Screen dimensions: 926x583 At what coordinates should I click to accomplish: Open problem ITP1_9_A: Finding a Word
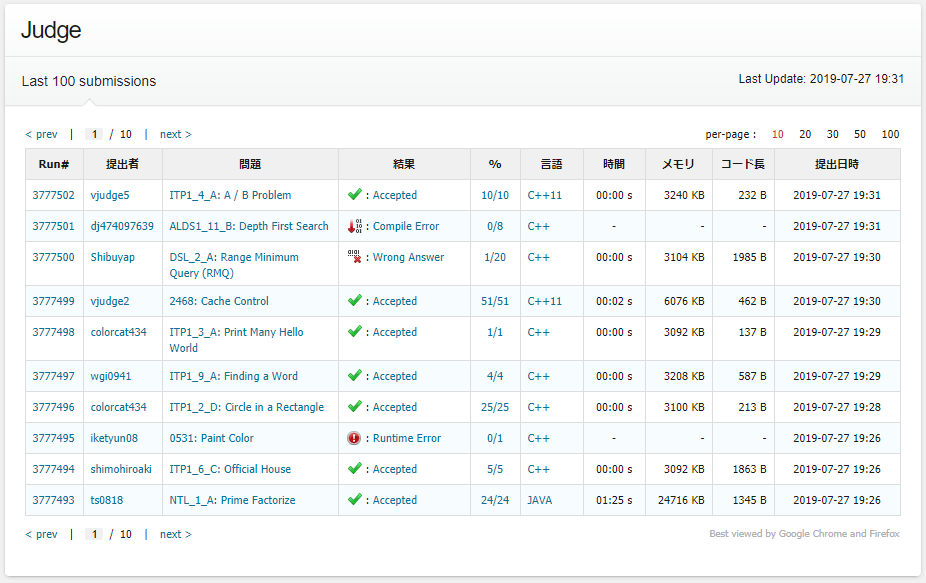pyautogui.click(x=233, y=376)
